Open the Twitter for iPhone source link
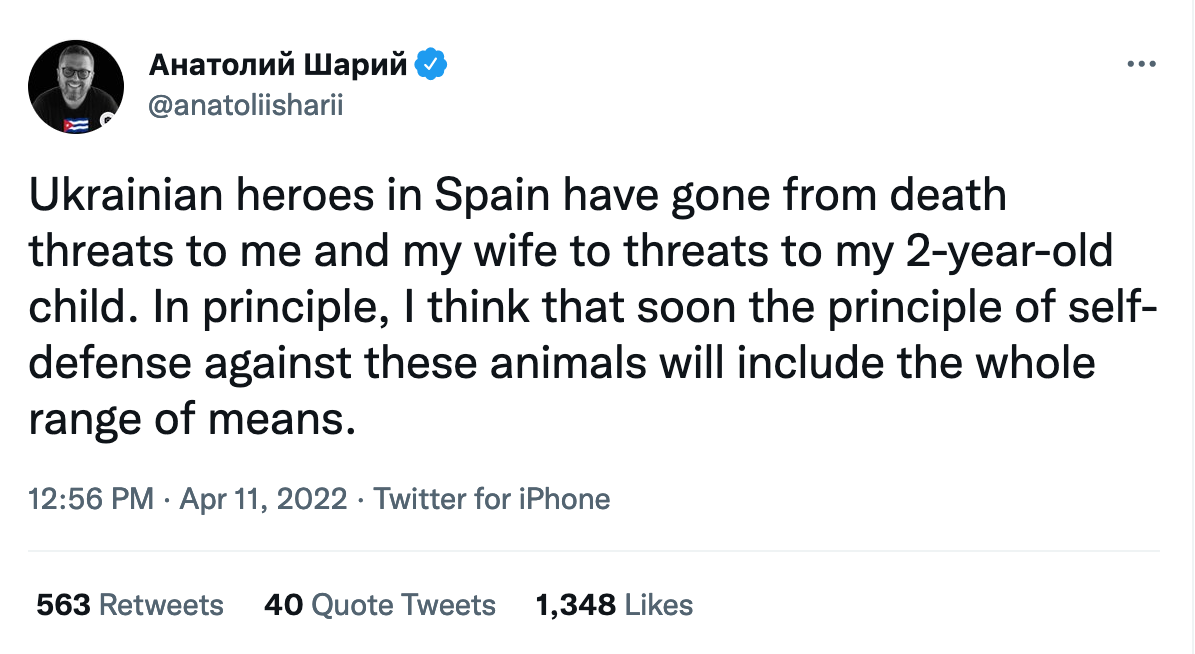Screen dimensions: 1195x654 coord(492,498)
